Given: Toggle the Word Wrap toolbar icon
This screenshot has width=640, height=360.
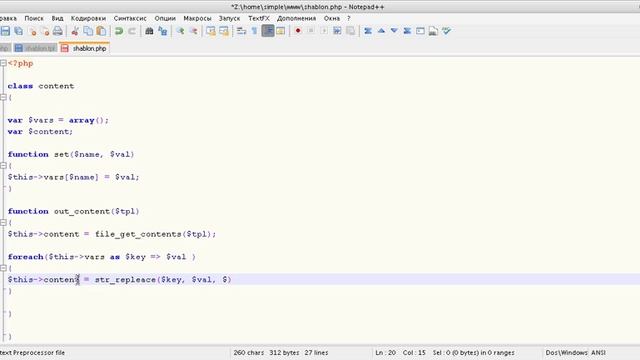Looking at the screenshot, I should [241, 31].
